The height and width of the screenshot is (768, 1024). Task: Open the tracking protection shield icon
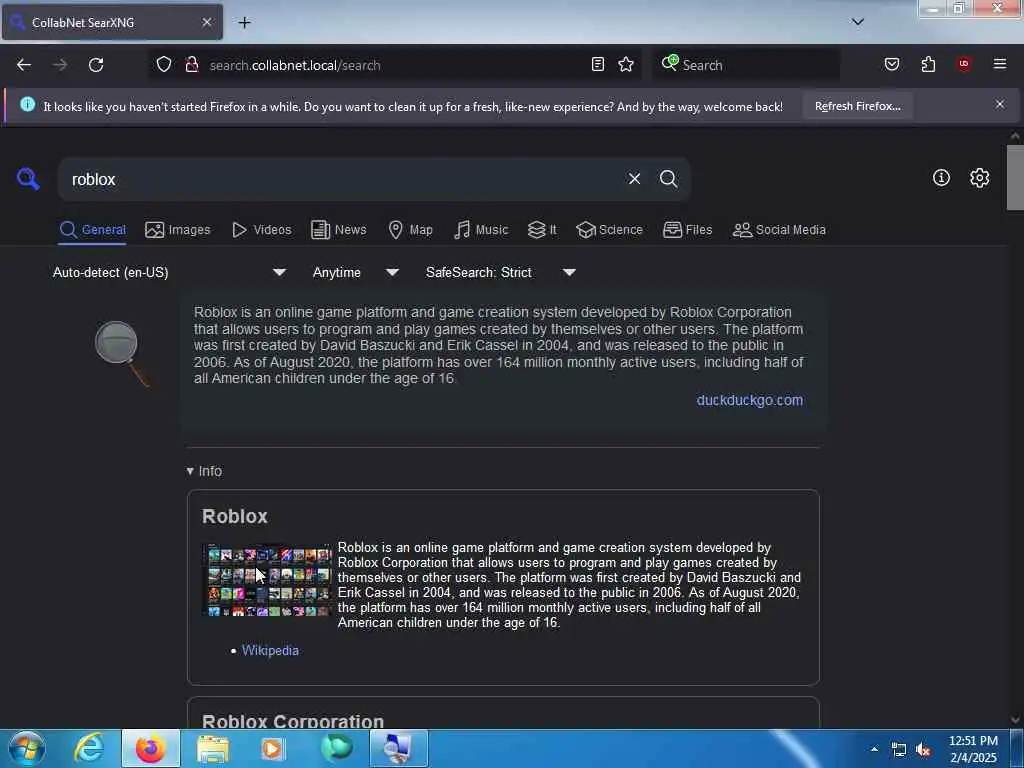pyautogui.click(x=164, y=65)
